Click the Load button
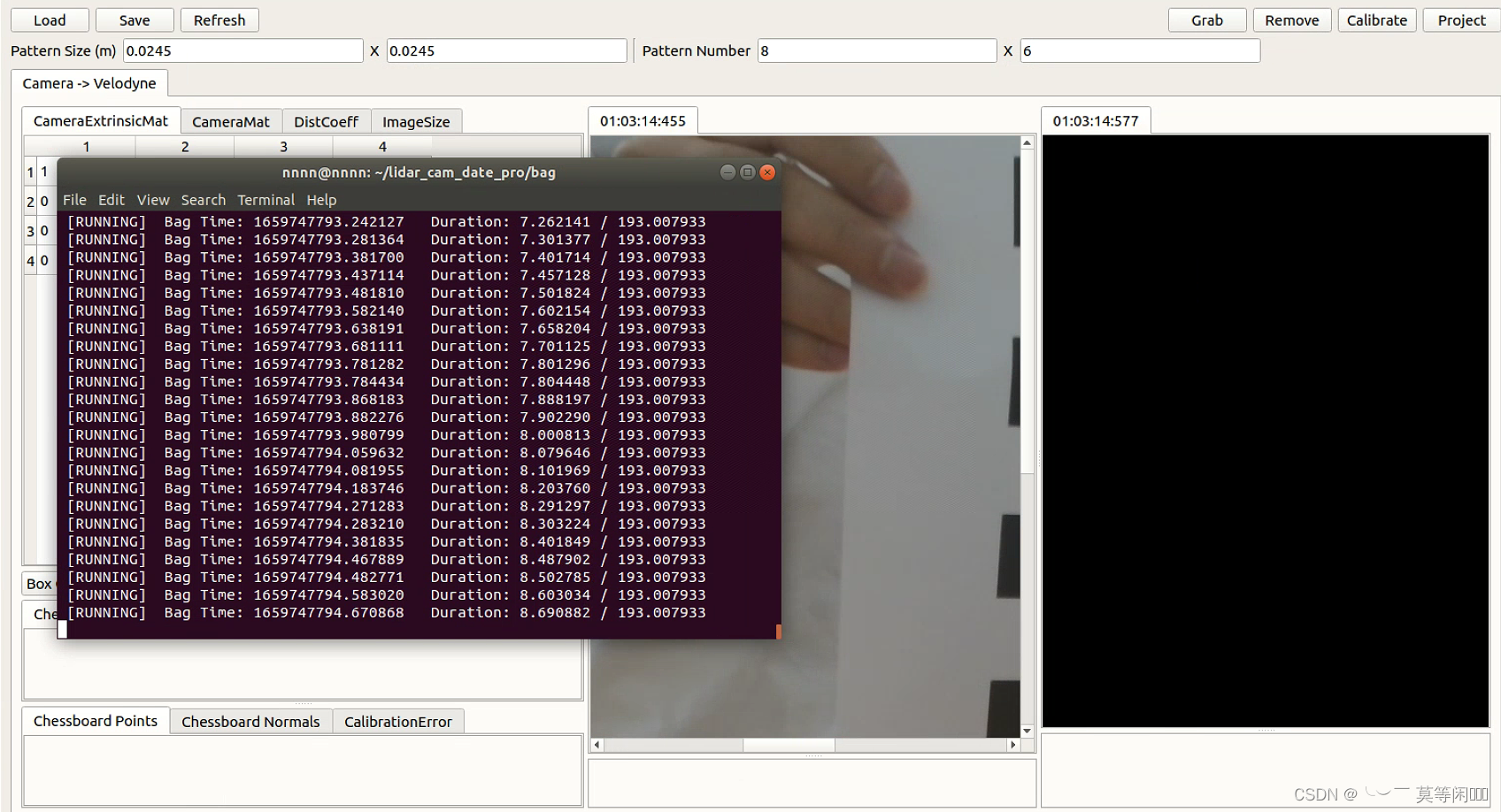The image size is (1501, 812). point(50,20)
